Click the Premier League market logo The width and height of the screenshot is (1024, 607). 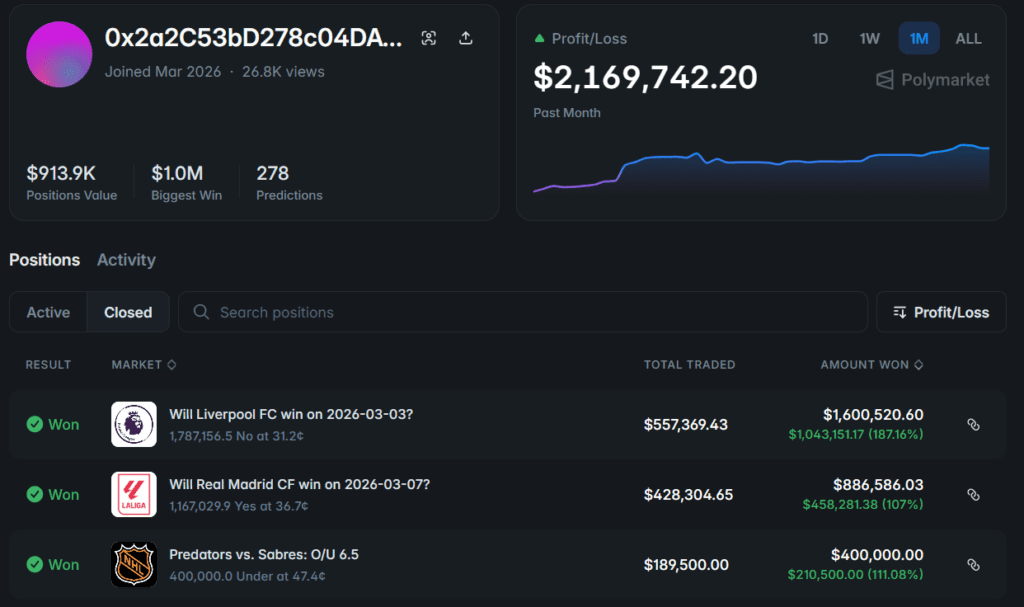tap(133, 424)
